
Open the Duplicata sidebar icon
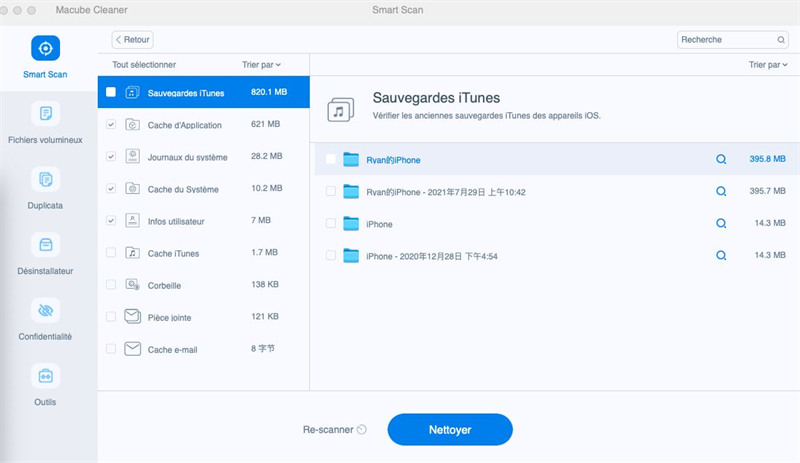click(45, 179)
